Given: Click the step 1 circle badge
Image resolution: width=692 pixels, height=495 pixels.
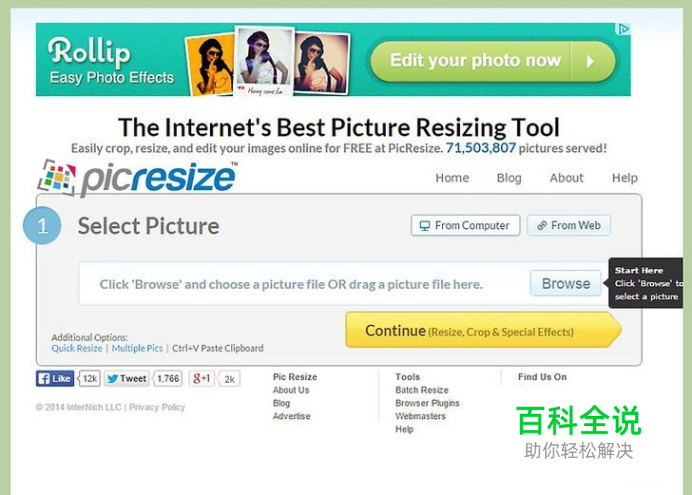Looking at the screenshot, I should (x=42, y=225).
